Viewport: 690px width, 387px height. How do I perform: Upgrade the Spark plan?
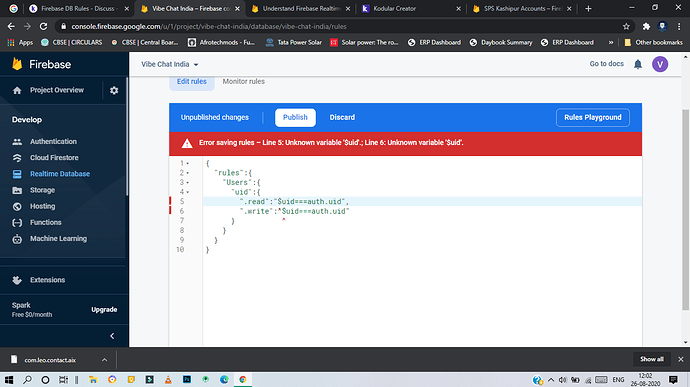coord(104,310)
